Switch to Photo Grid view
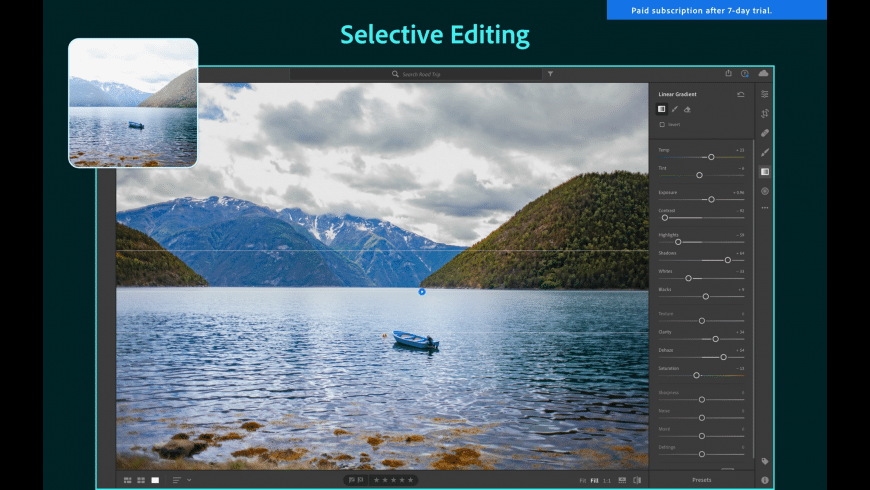 pos(127,480)
